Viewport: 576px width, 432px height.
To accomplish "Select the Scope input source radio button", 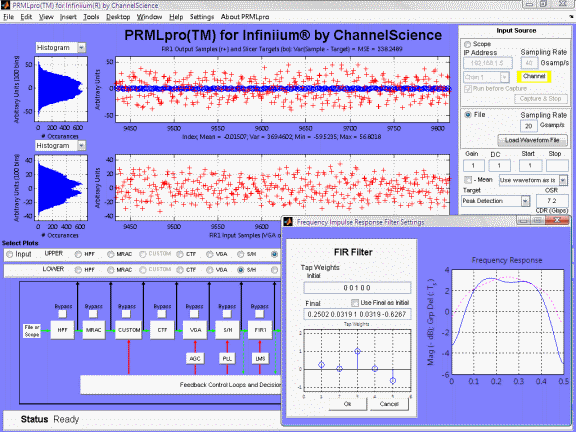I will pos(467,44).
